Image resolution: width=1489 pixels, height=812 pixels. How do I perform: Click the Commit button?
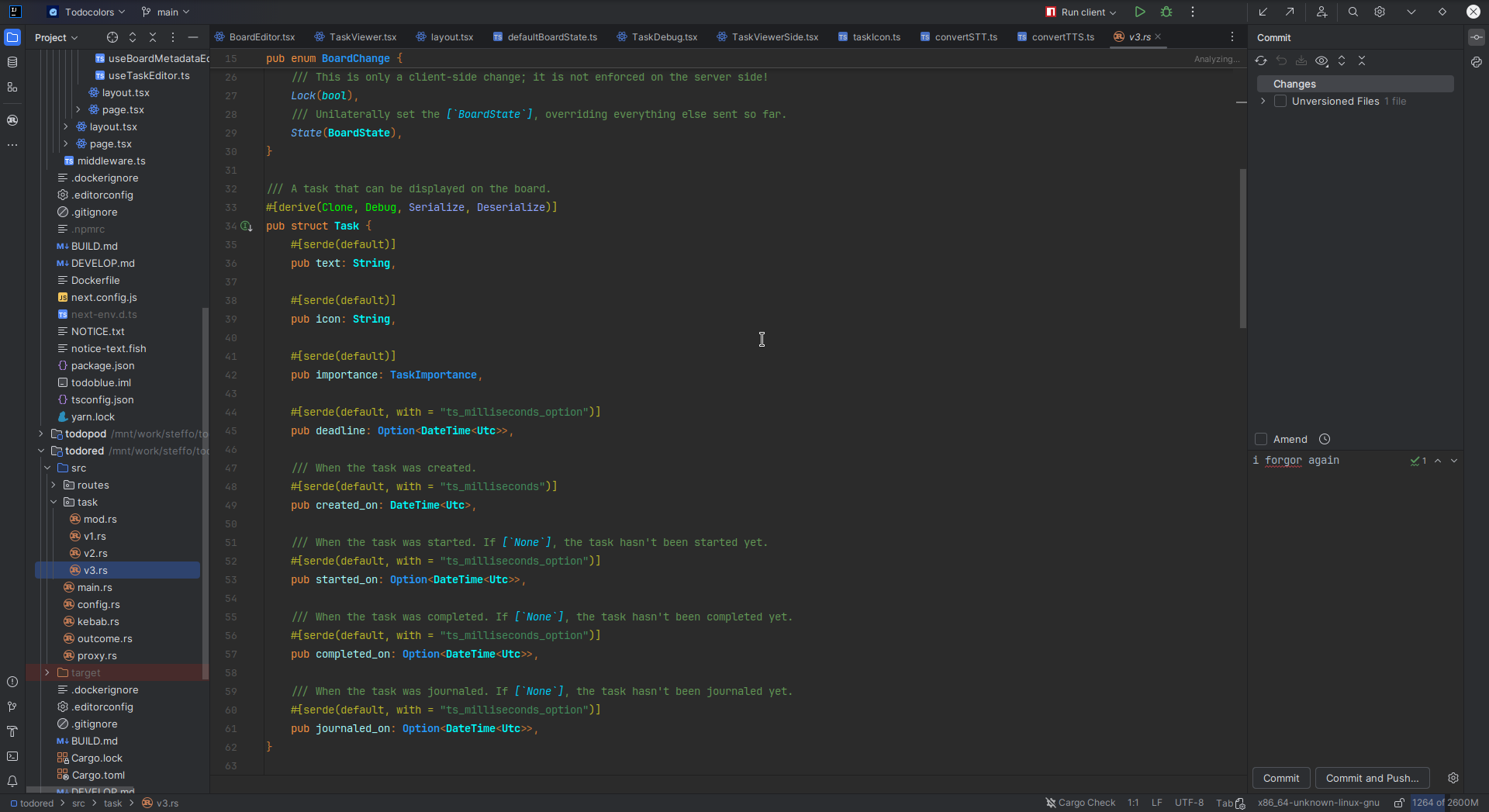pos(1281,778)
